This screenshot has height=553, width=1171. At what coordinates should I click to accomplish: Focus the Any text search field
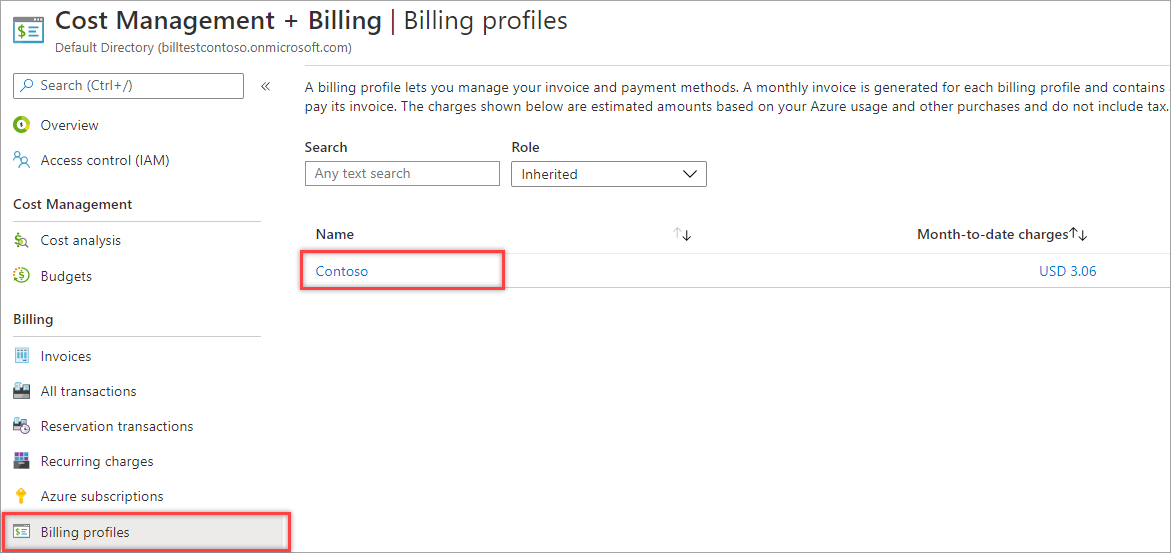[402, 174]
